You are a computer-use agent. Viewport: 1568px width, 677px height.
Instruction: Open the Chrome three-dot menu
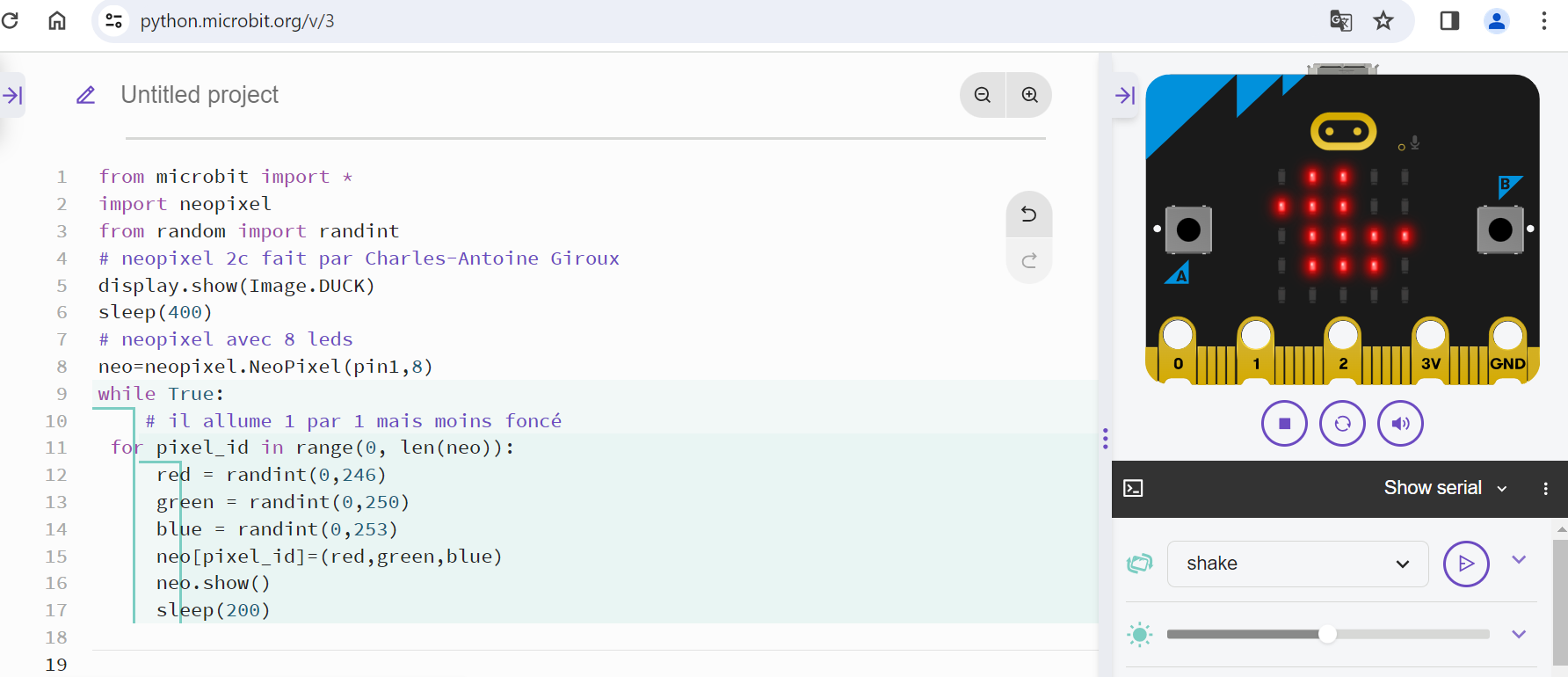[x=1543, y=20]
